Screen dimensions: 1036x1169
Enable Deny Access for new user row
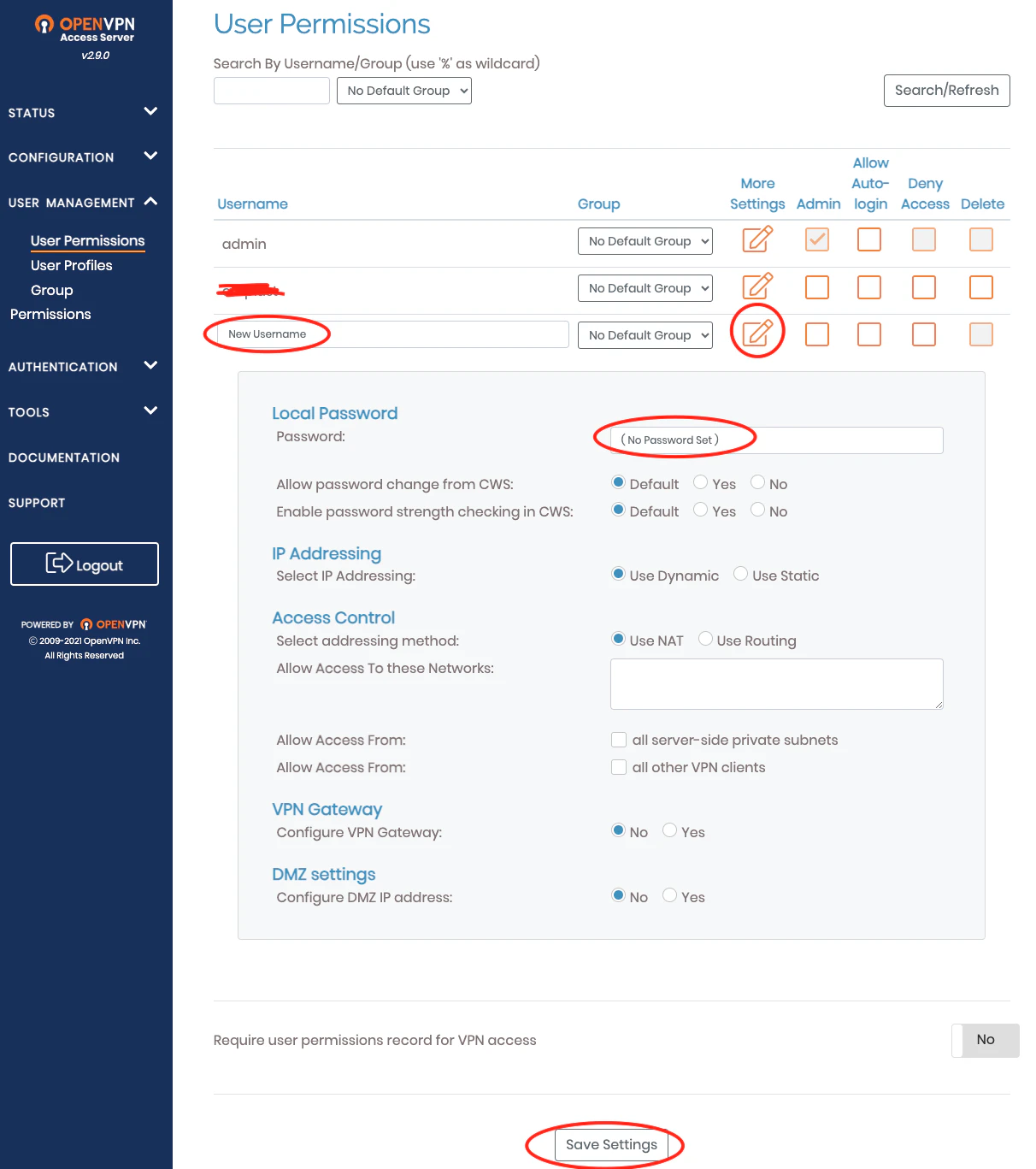coord(924,334)
